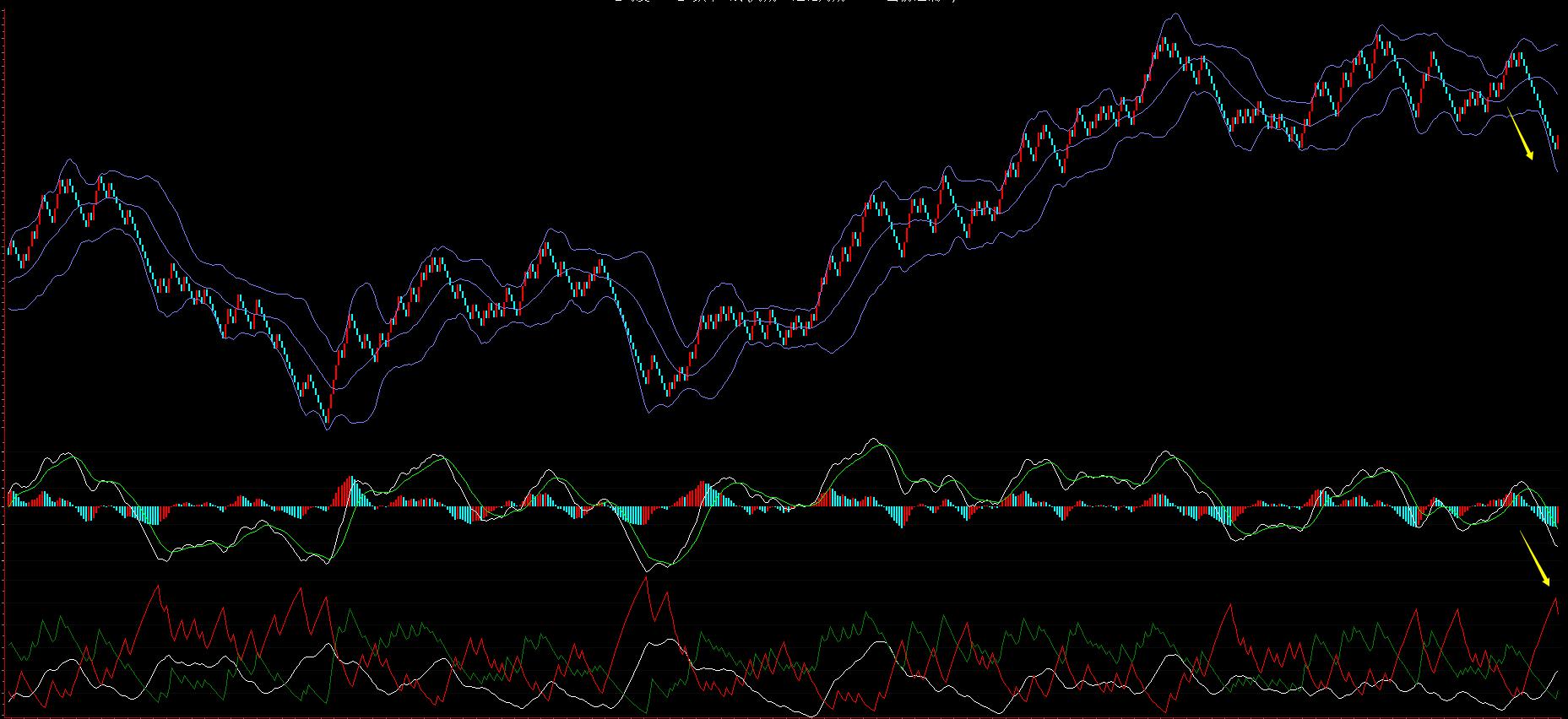Screen dimensions: 1568x719
Task: Click the first candlestick at the chart's left edge
Action: (x=9, y=247)
